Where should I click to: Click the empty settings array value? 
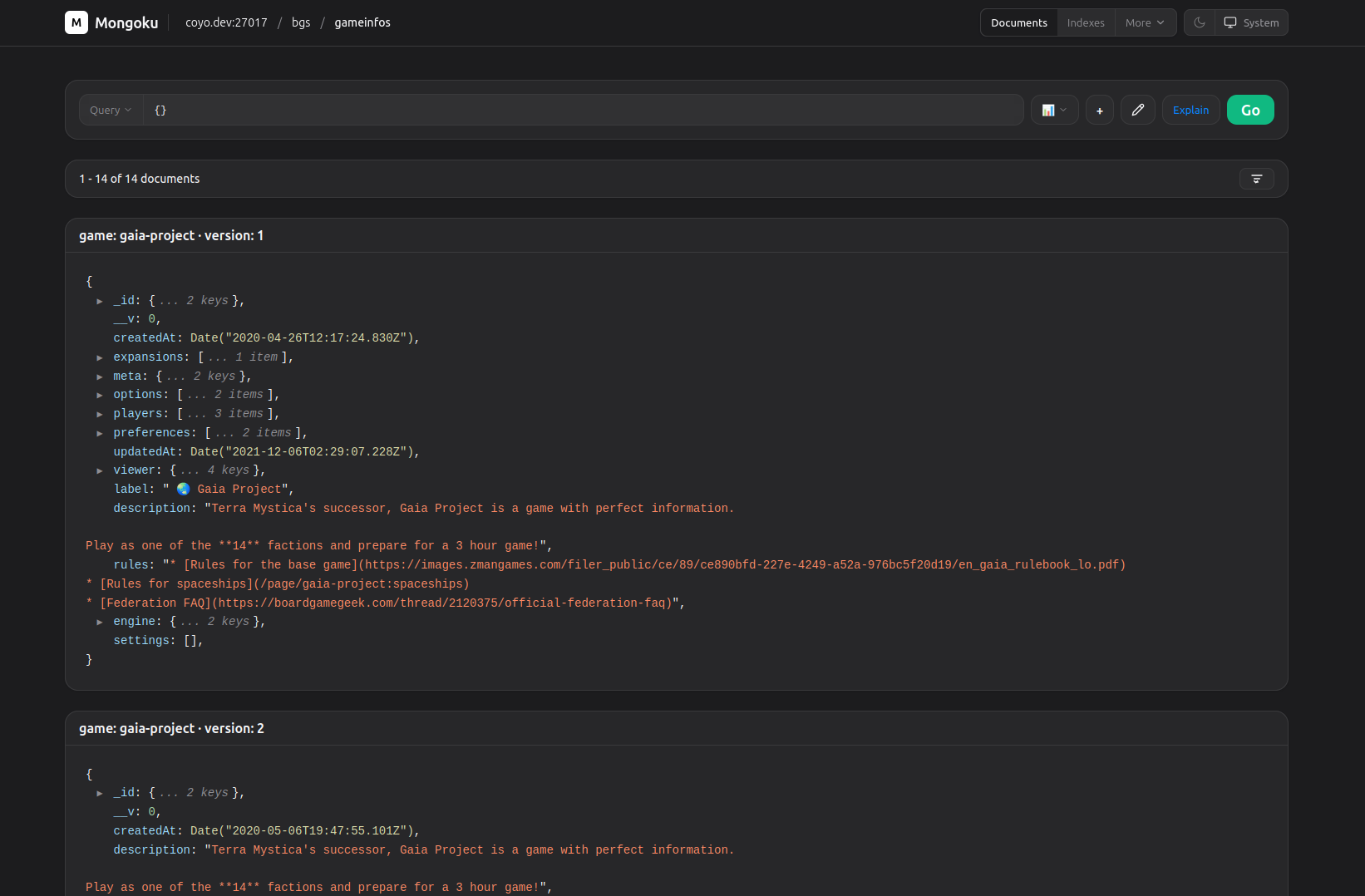pos(190,641)
